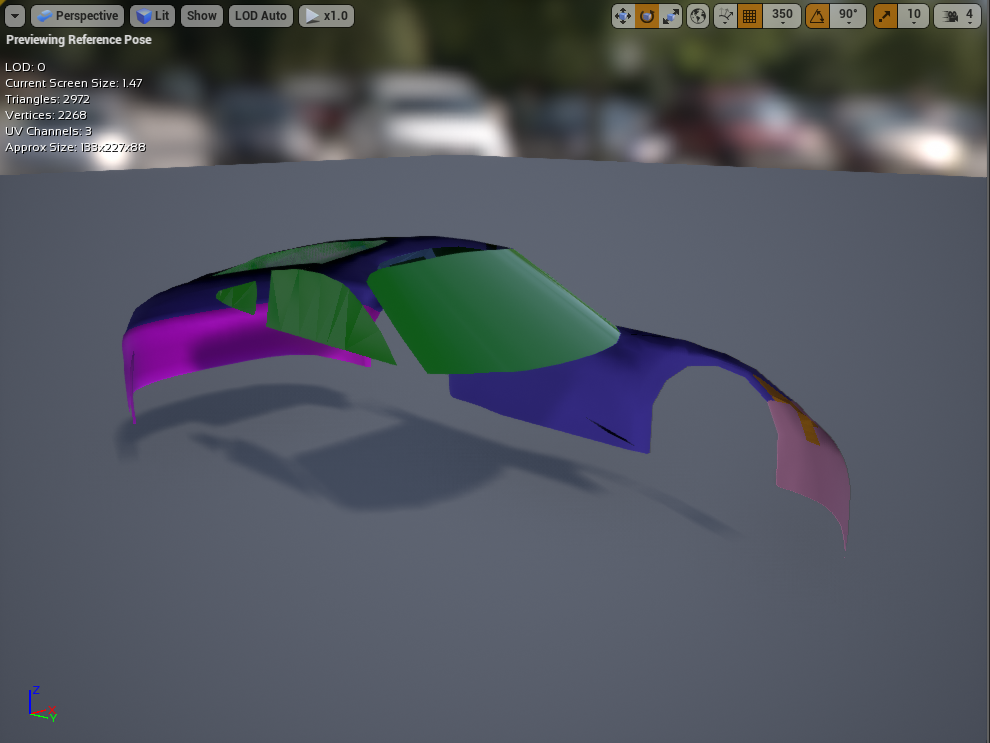Click the XYZ axis gizmo
The height and width of the screenshot is (743, 990).
(42, 704)
